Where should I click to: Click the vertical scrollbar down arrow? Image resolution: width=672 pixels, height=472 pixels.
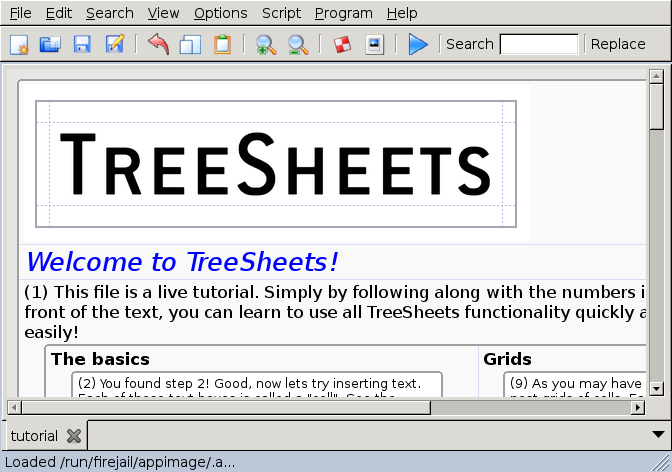pos(657,389)
